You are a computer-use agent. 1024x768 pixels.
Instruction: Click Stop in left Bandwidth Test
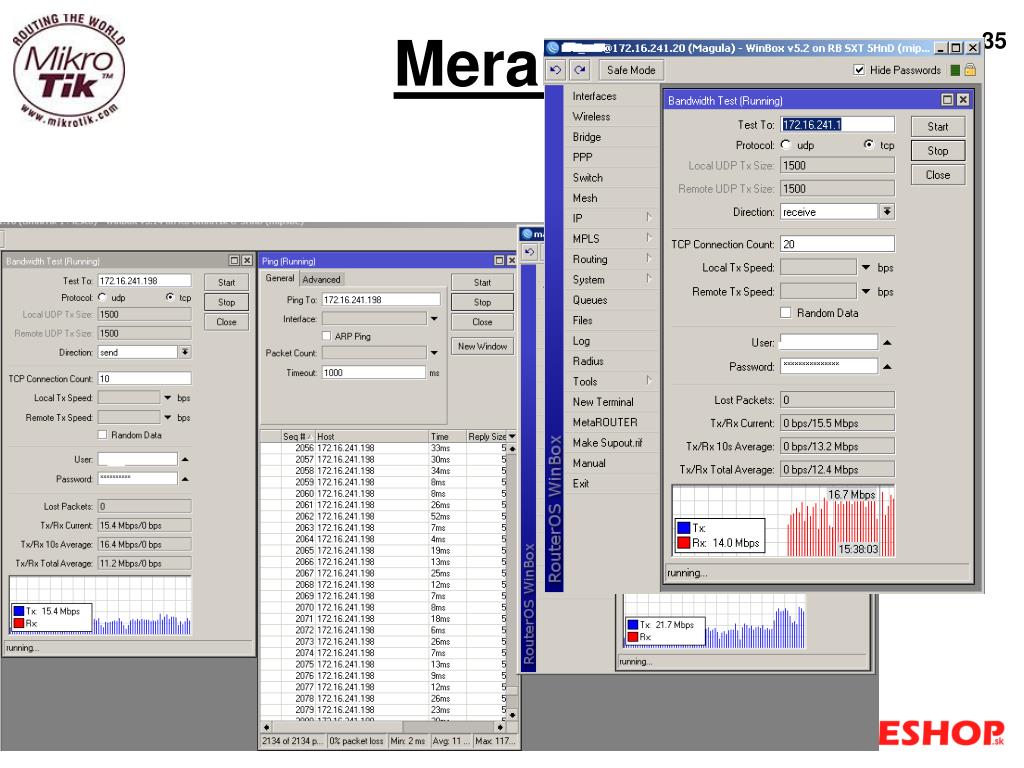tap(226, 302)
